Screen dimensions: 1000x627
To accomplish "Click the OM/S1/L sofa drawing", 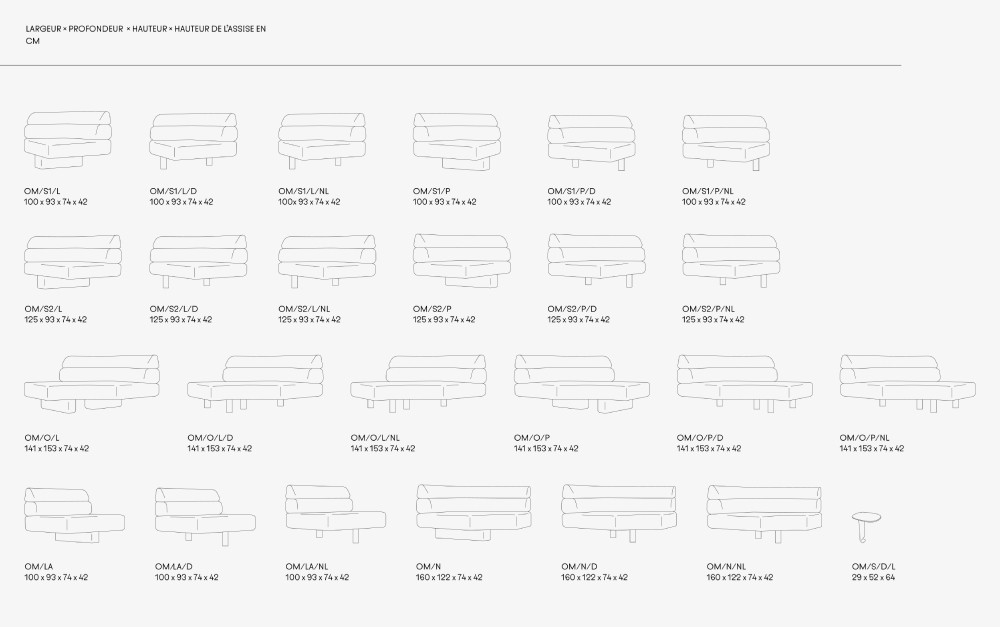I will 67,140.
